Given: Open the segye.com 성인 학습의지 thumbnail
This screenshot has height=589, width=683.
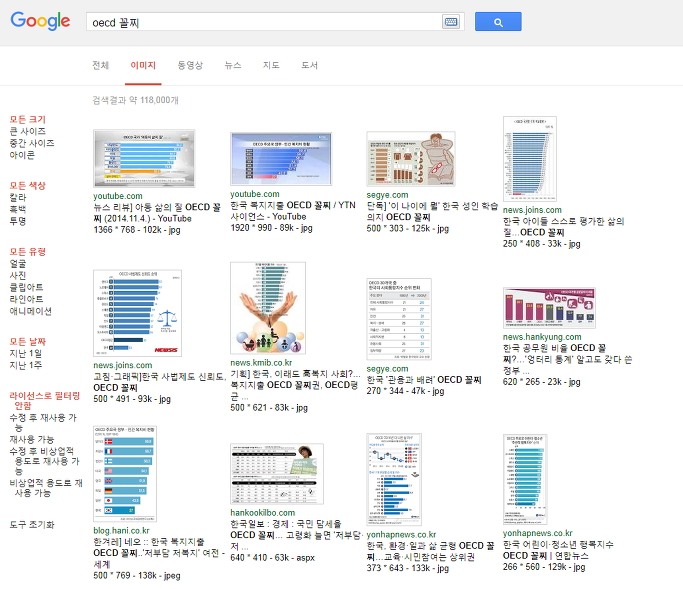Looking at the screenshot, I should pos(411,159).
